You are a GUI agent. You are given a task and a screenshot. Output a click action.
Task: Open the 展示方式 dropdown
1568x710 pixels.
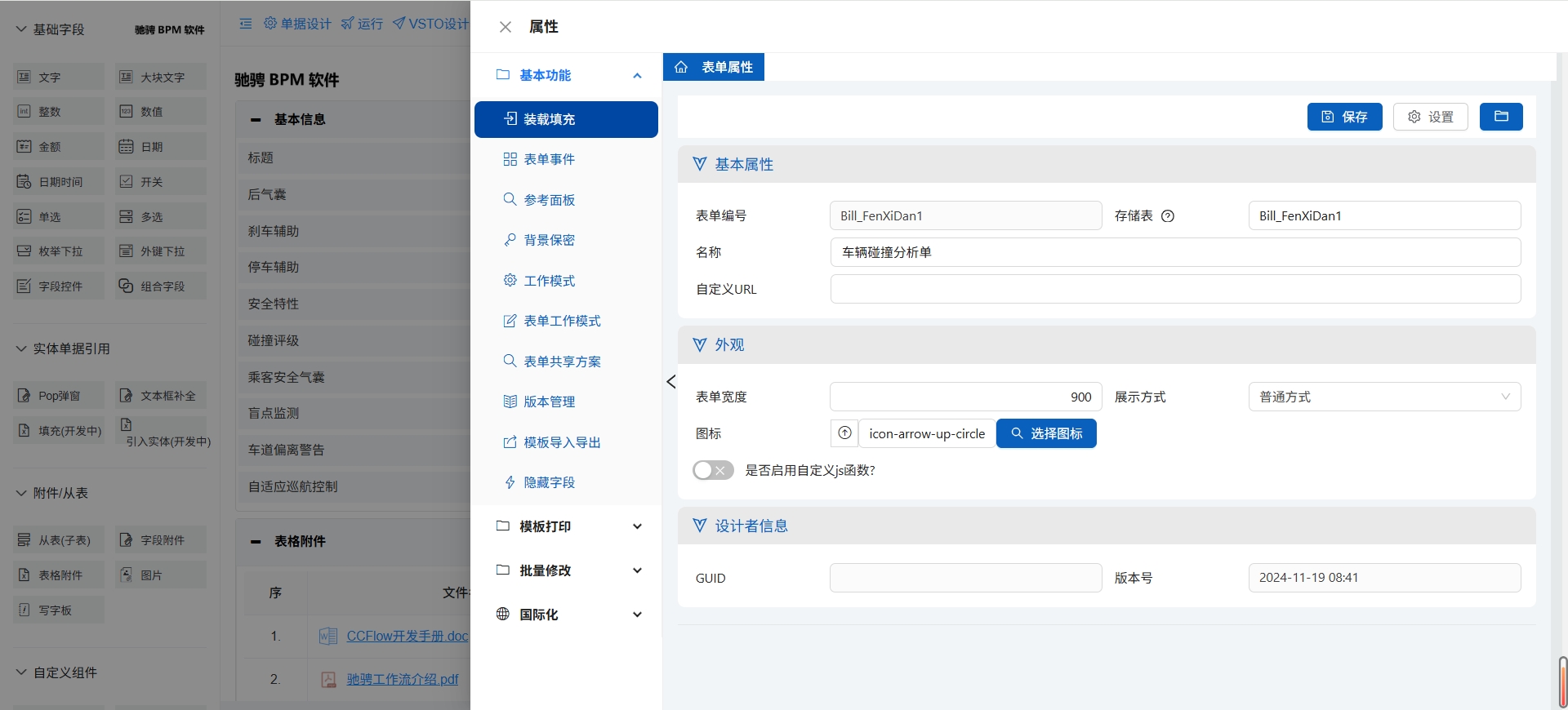point(1383,397)
